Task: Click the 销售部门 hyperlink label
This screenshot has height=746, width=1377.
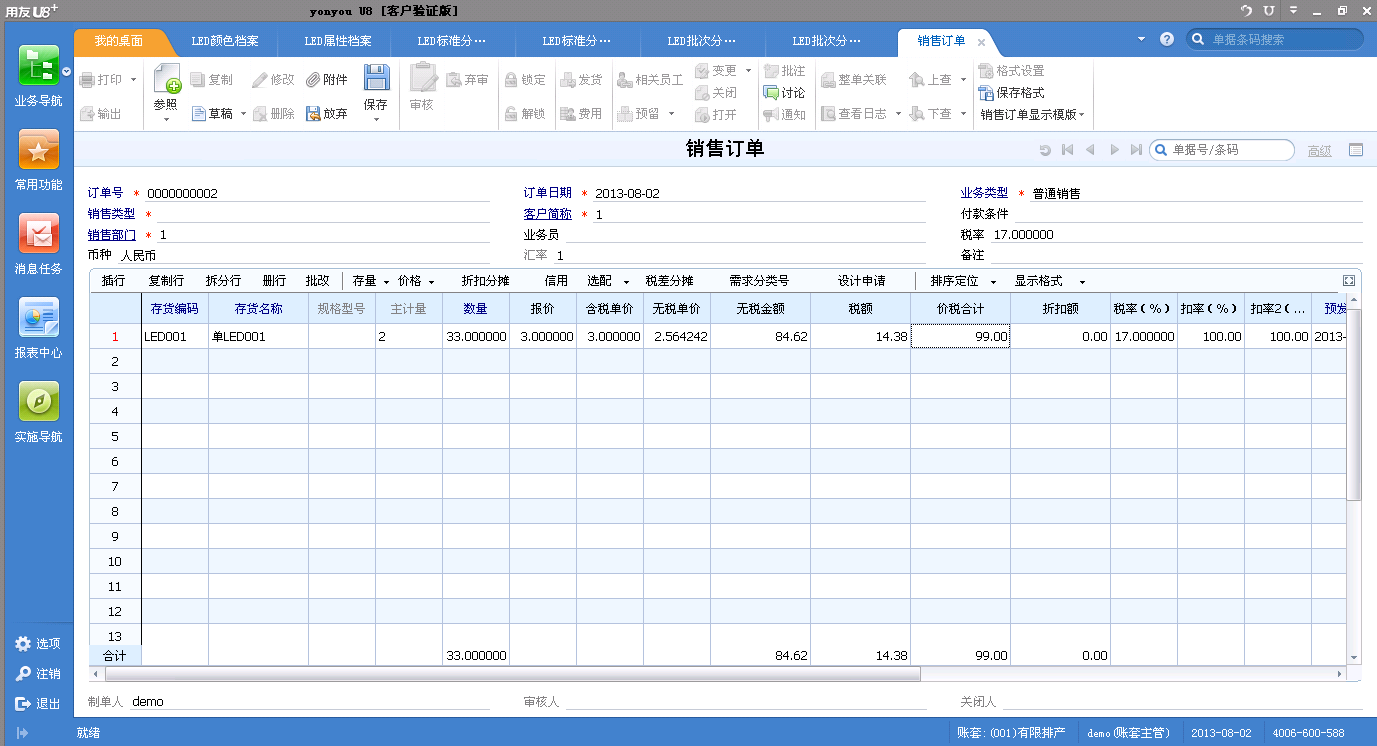Action: (x=110, y=234)
